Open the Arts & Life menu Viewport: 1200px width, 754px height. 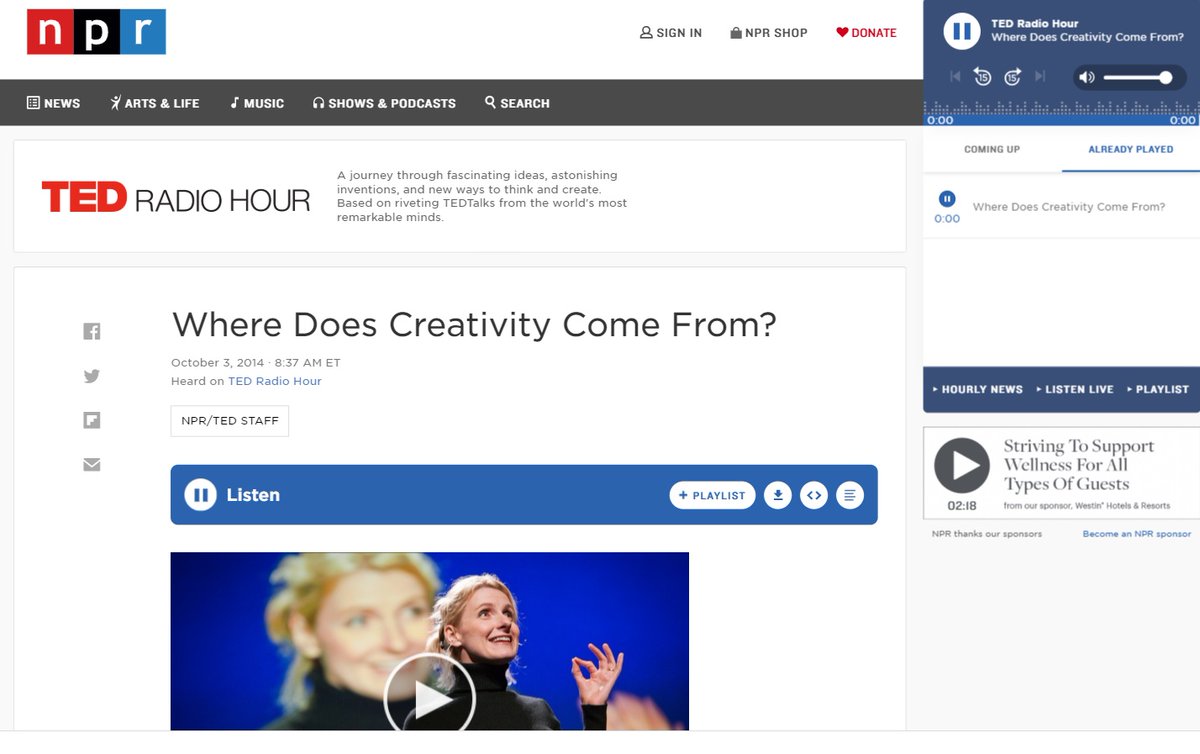tap(155, 103)
